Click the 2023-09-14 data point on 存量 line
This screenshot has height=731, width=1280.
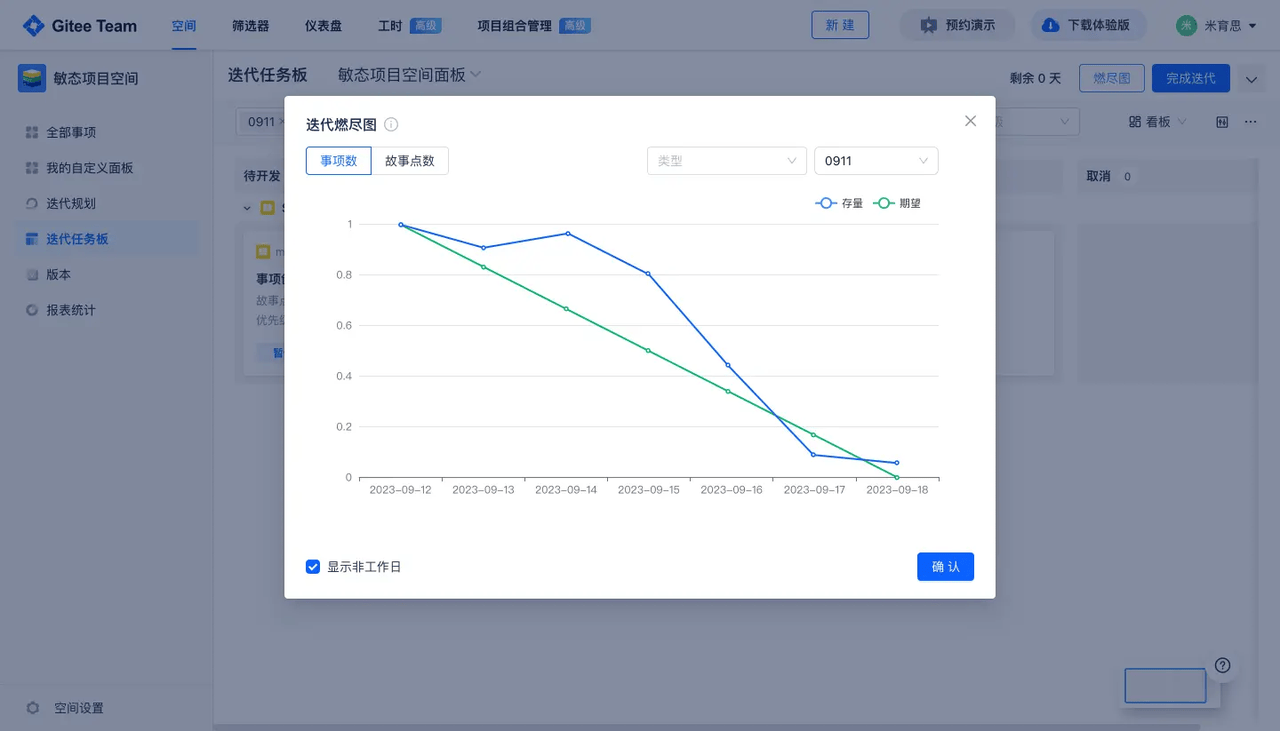(568, 233)
